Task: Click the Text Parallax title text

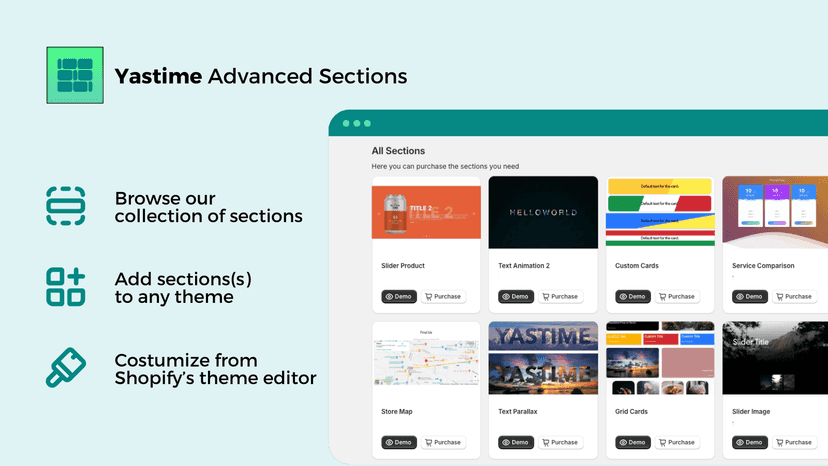Action: point(518,412)
